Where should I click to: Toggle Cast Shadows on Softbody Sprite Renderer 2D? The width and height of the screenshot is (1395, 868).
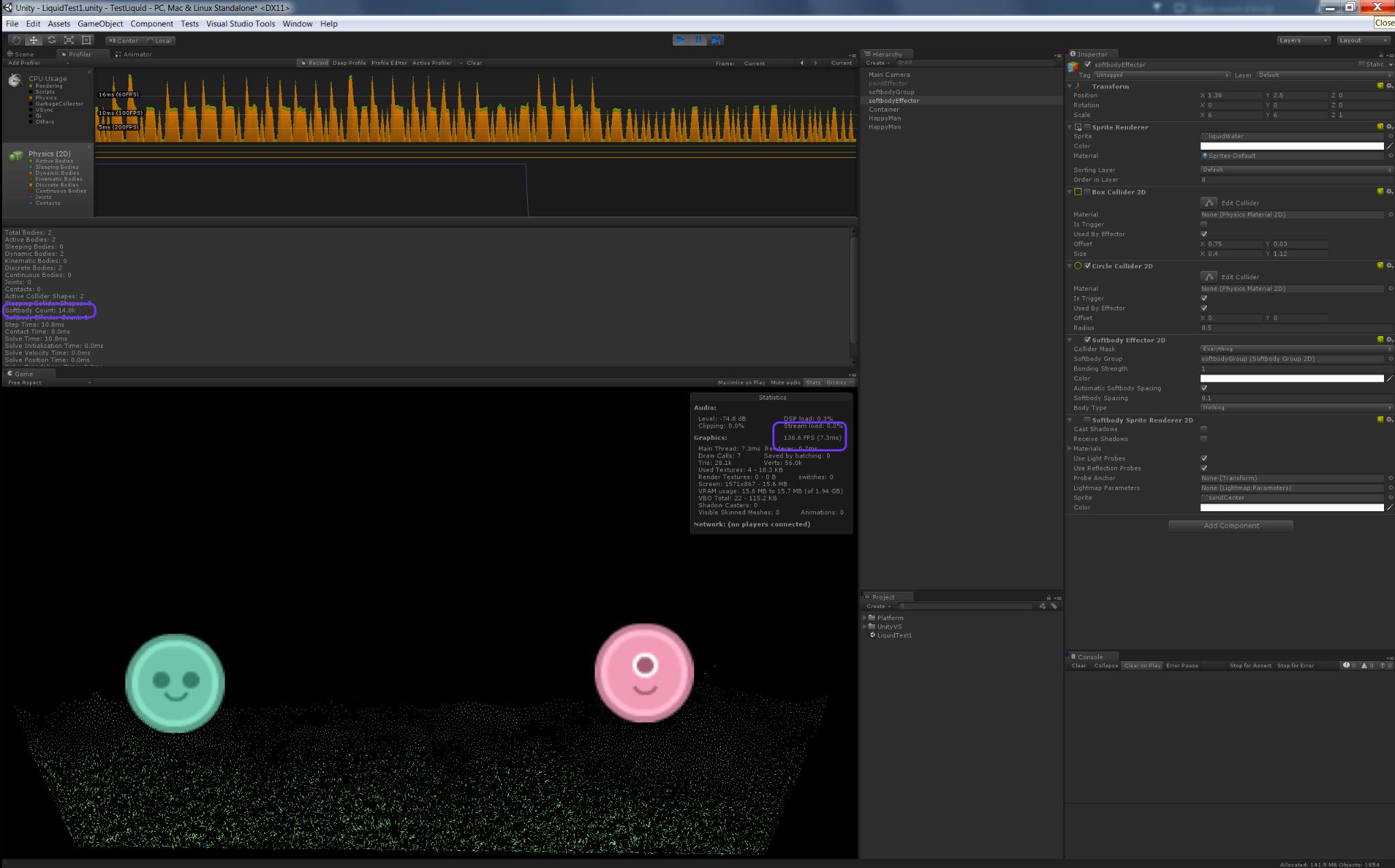1204,429
